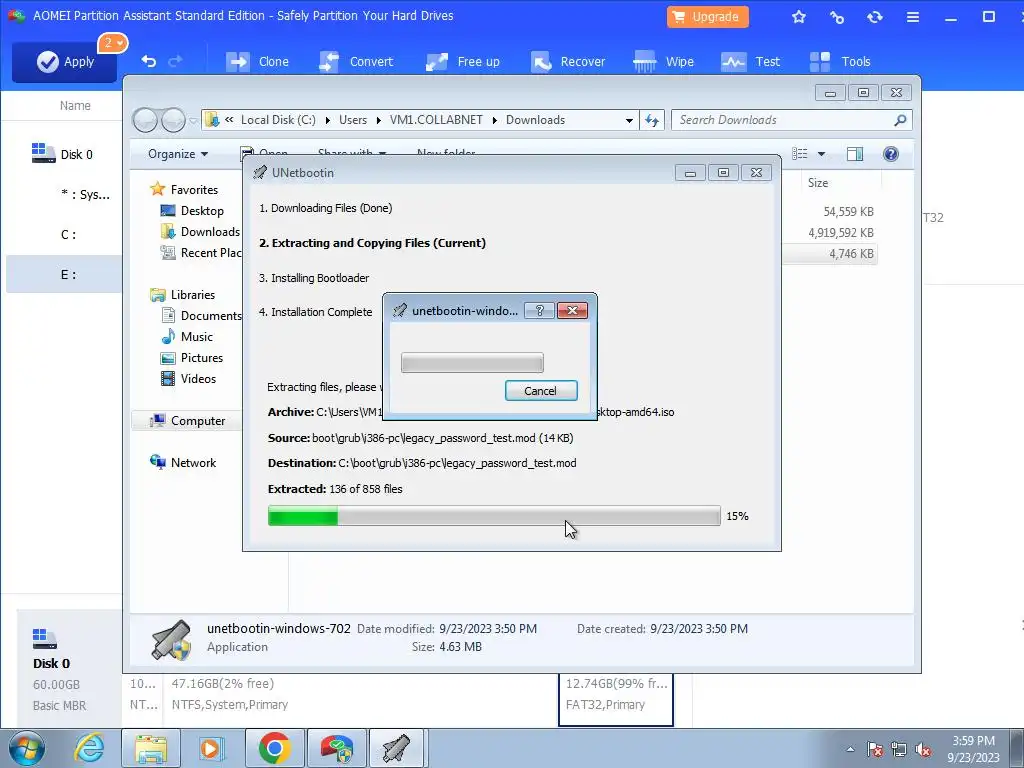This screenshot has width=1024, height=768.
Task: Click the AOMEI Apply button
Action: click(x=64, y=62)
